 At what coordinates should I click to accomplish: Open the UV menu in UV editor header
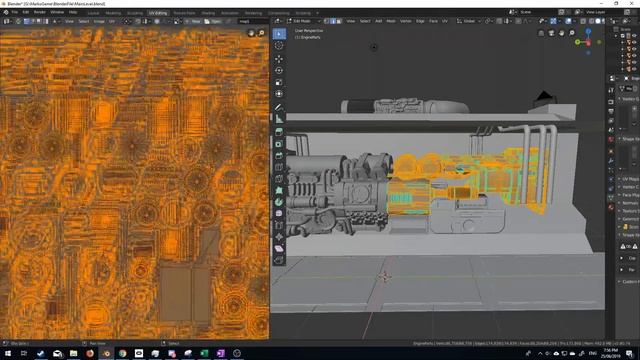tap(111, 21)
